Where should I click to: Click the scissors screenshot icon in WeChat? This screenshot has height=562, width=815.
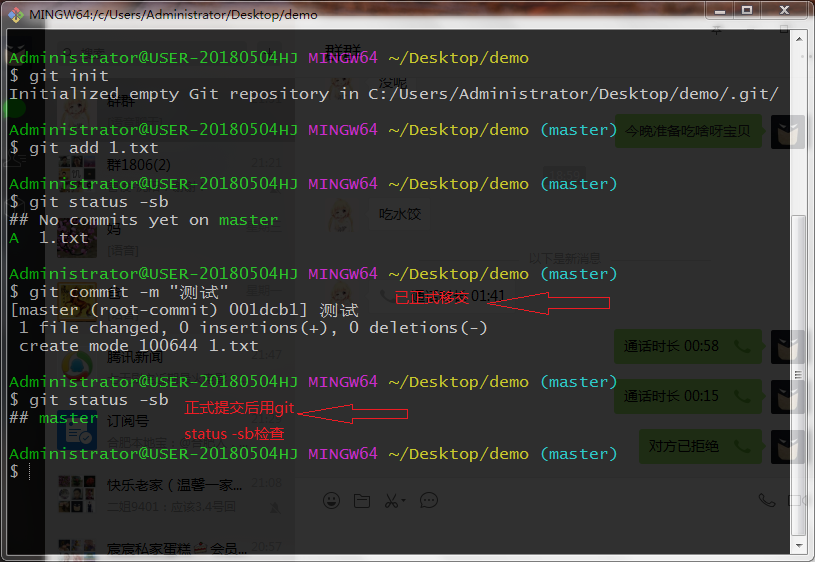[391, 501]
